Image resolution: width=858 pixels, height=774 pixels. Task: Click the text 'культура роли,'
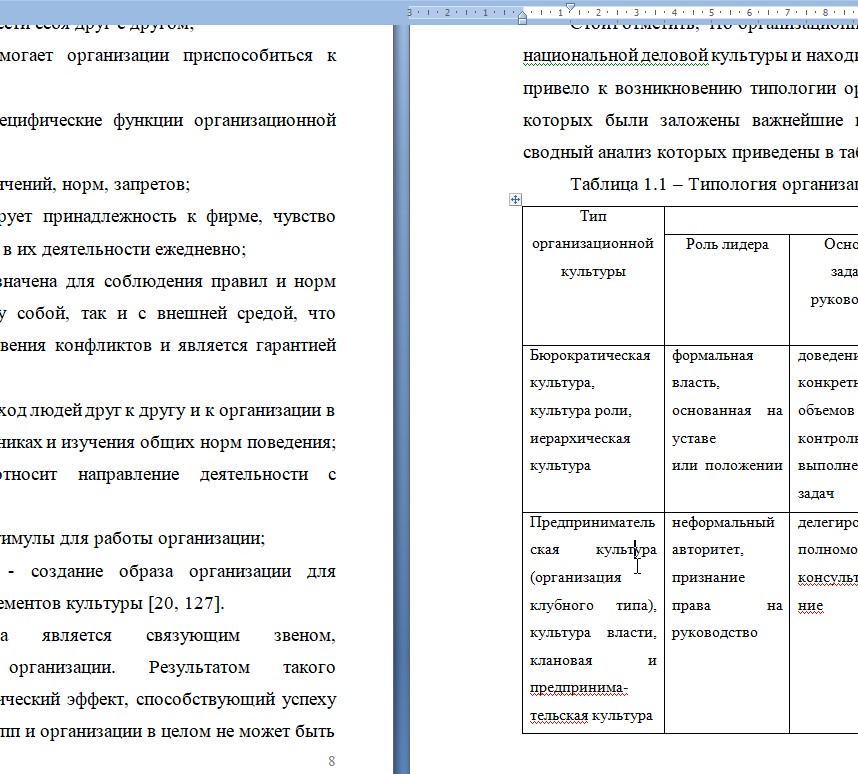[x=581, y=411]
